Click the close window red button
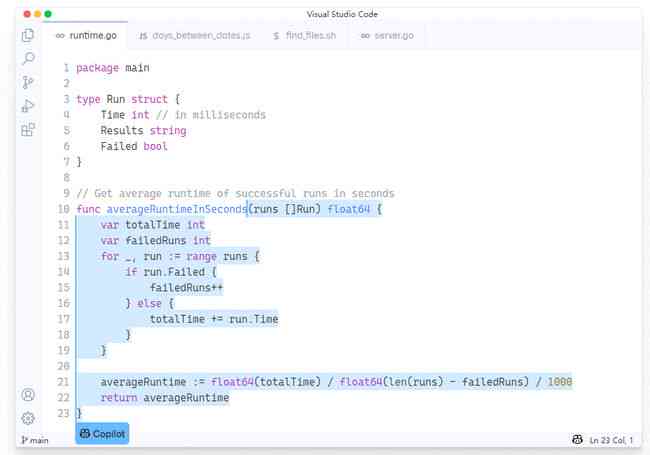The height and width of the screenshot is (455, 650). pyautogui.click(x=27, y=14)
